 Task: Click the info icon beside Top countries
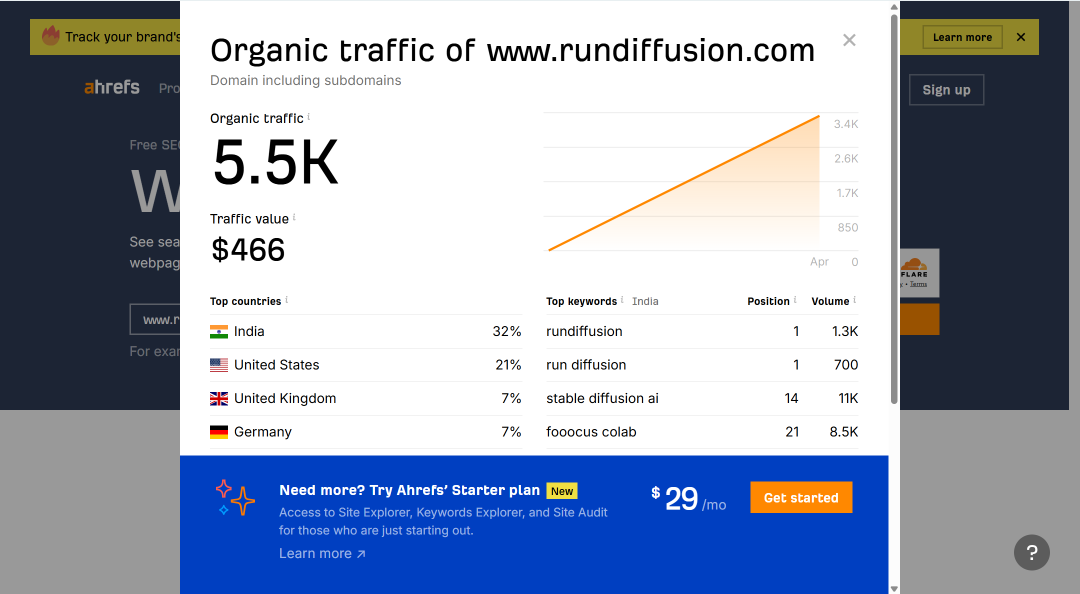(287, 300)
